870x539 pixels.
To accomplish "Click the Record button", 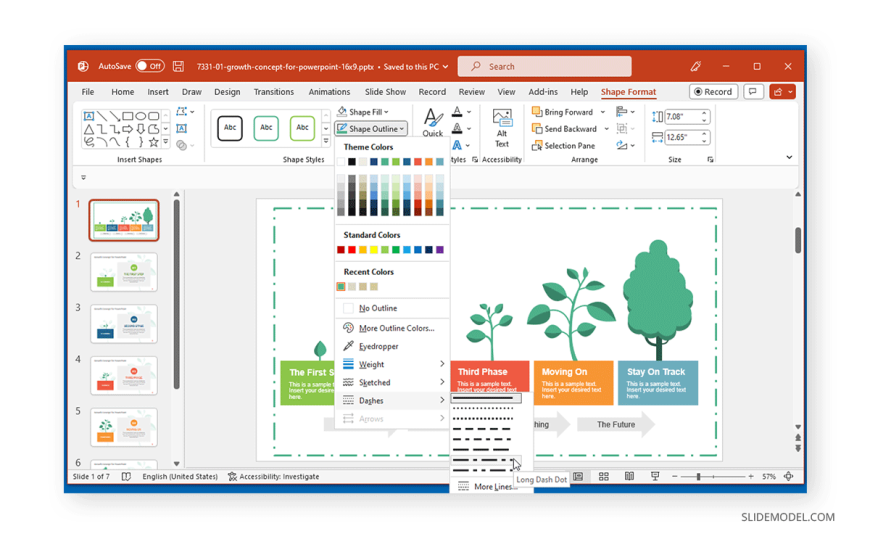I will pyautogui.click(x=714, y=92).
